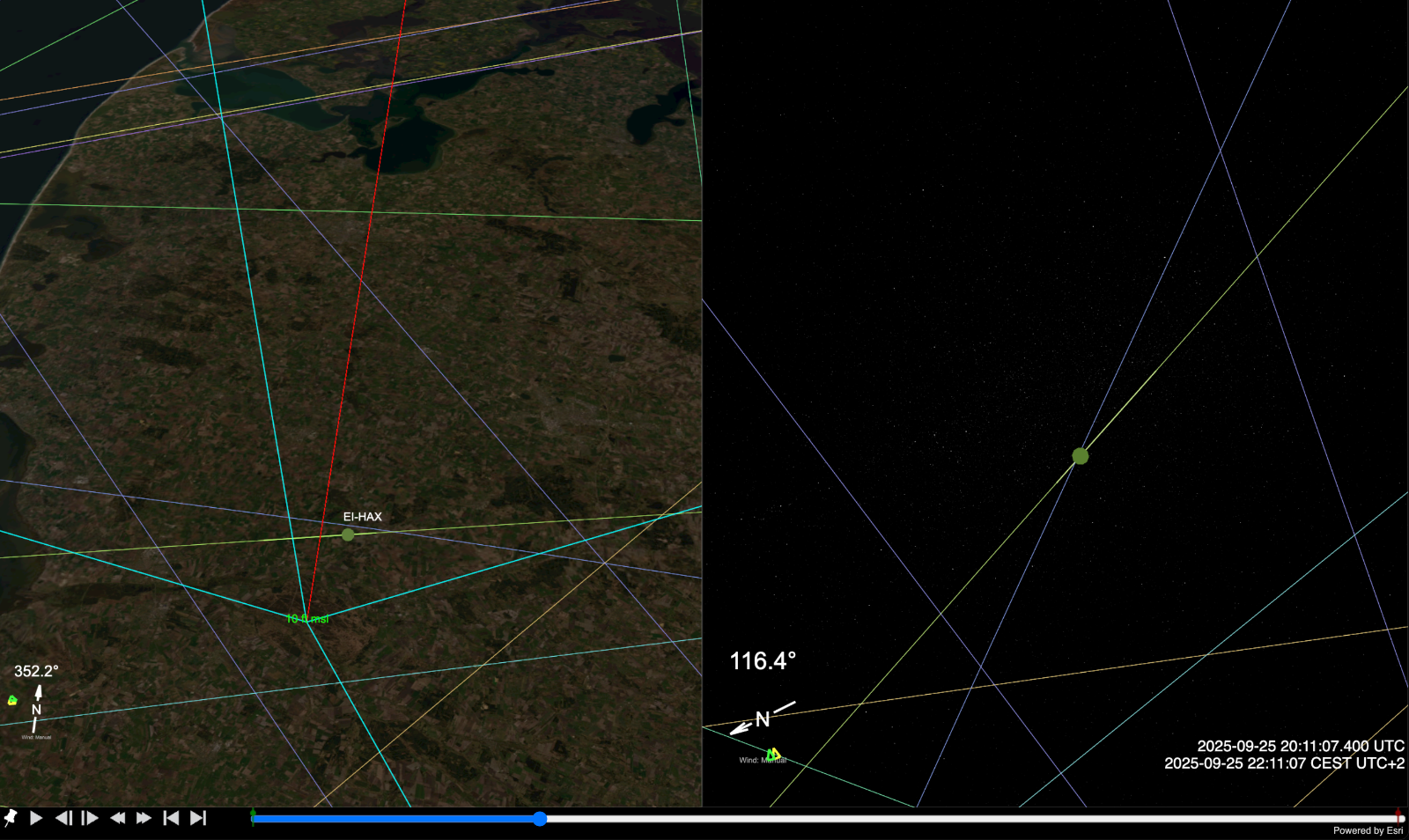Click the EI-HAX label on the map
This screenshot has height=840, width=1409.
click(363, 517)
